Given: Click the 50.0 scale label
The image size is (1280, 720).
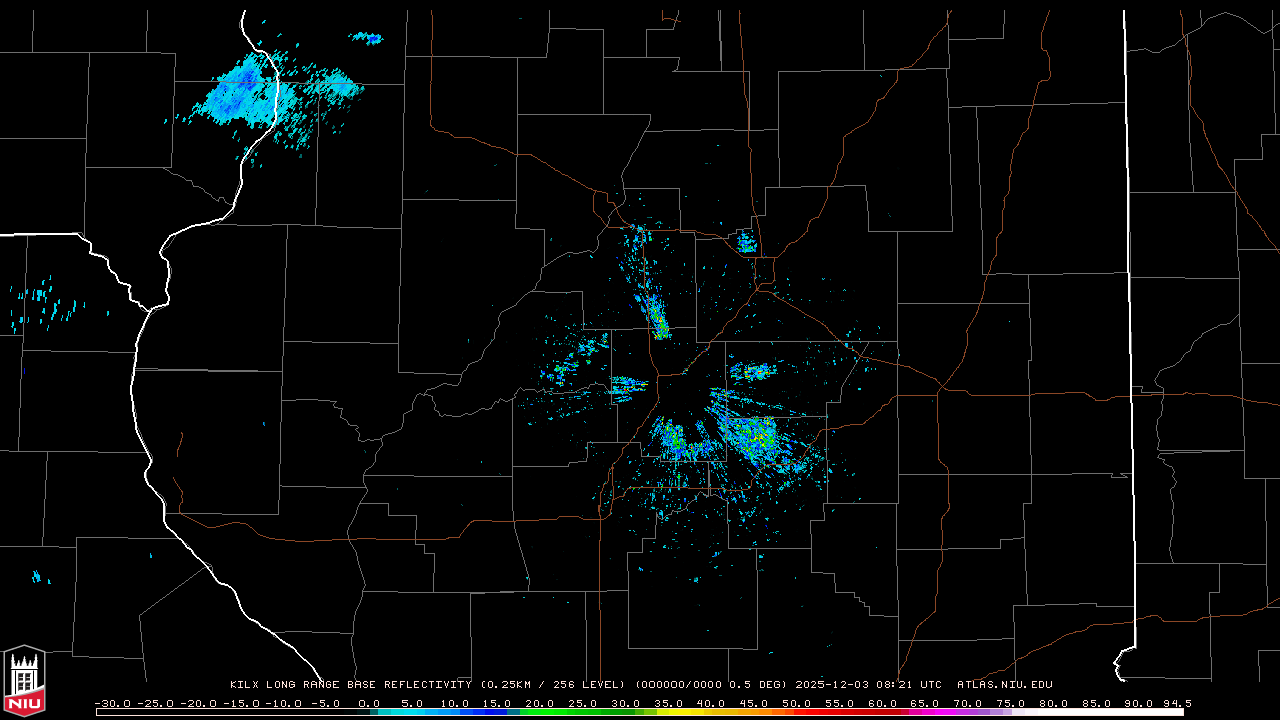Looking at the screenshot, I should click(797, 703).
